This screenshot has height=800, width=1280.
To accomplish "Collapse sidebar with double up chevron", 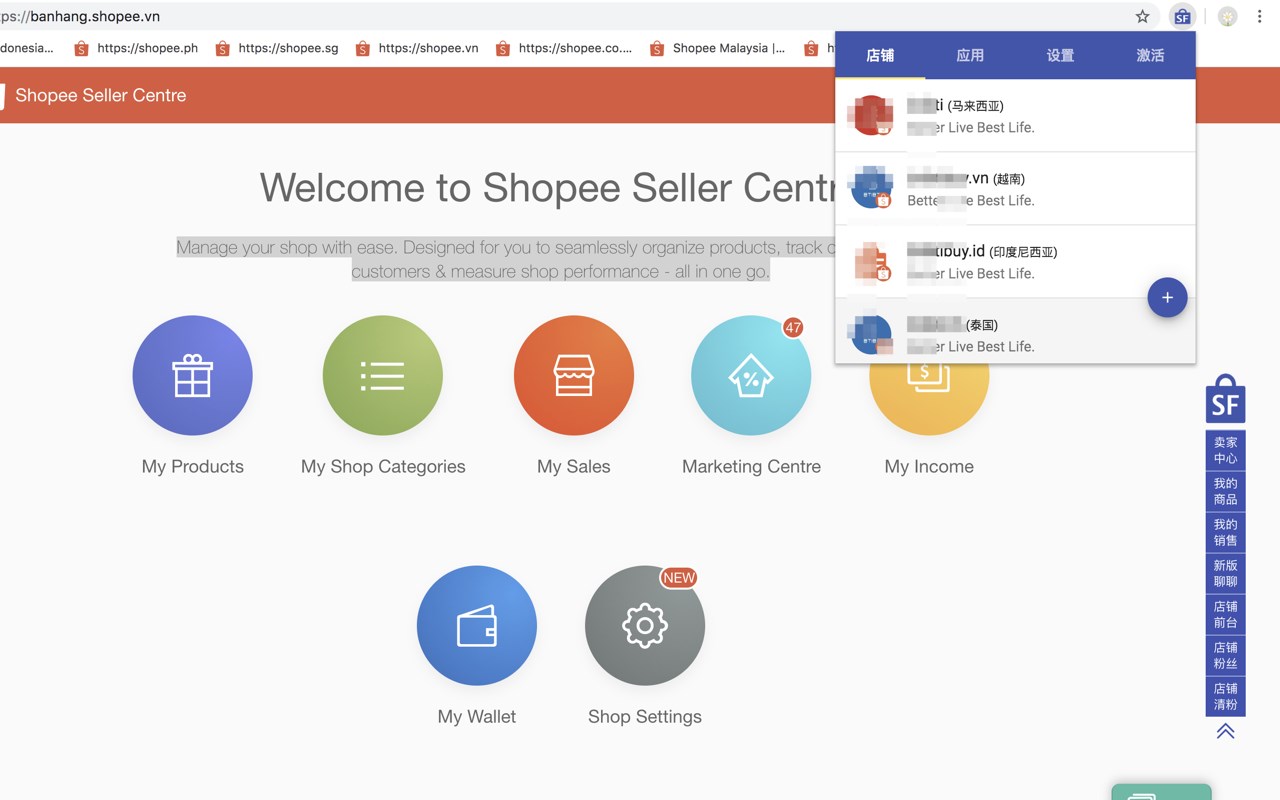I will coord(1225,731).
